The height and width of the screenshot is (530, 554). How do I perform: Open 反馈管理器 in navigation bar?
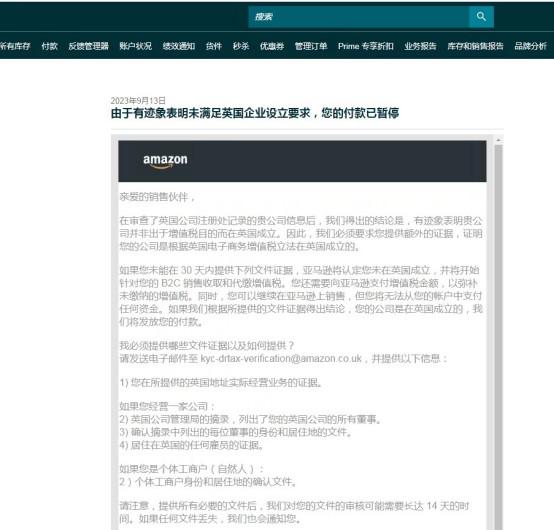(88, 46)
